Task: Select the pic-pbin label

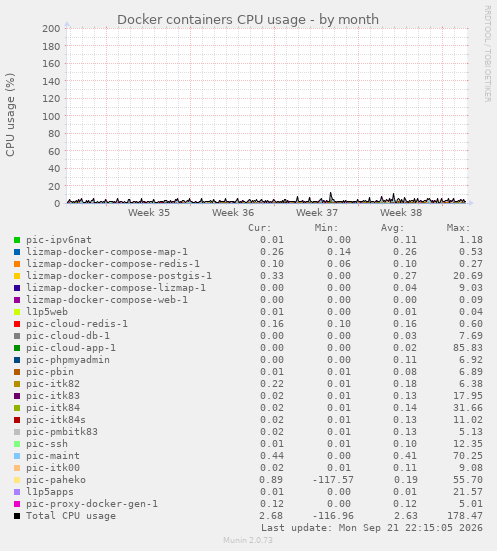Action: pyautogui.click(x=50, y=372)
